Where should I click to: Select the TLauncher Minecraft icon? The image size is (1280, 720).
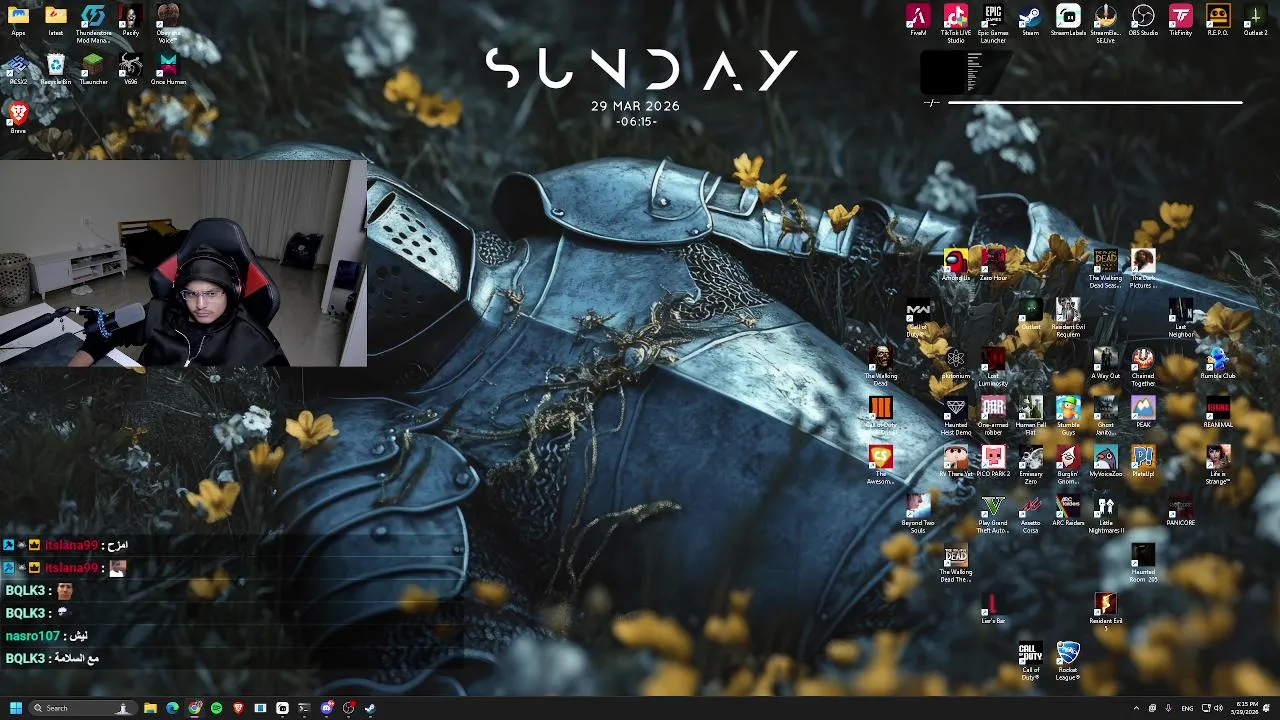[x=93, y=70]
